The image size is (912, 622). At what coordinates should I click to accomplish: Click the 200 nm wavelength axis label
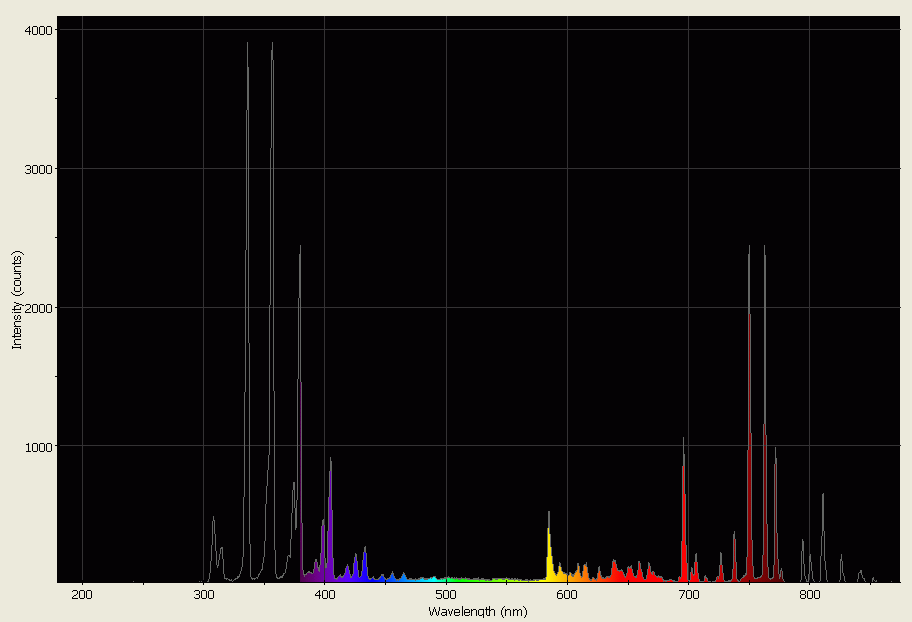pyautogui.click(x=83, y=594)
